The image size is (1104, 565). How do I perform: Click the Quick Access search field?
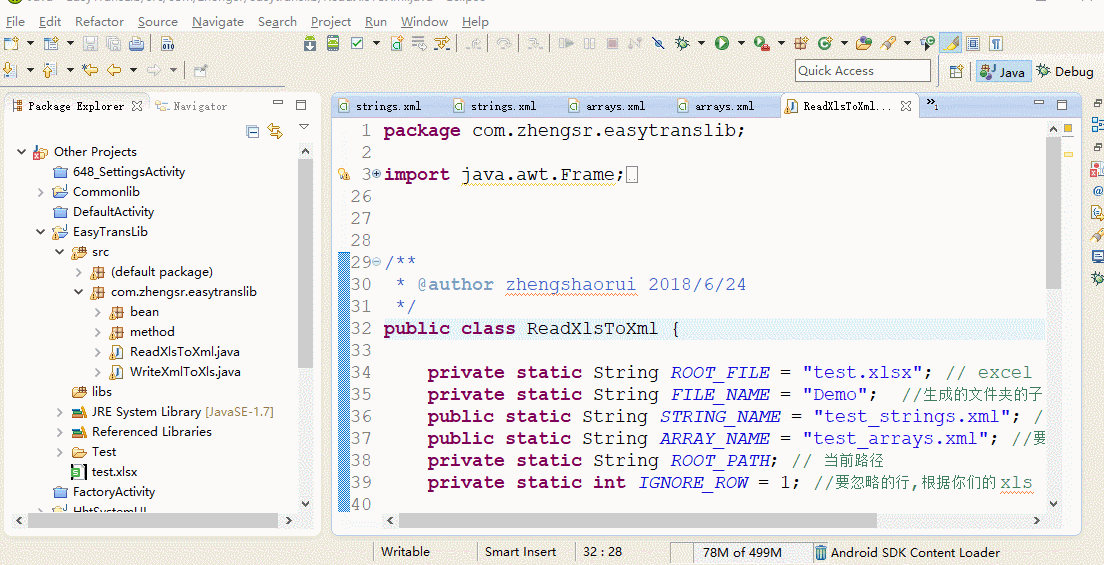click(863, 70)
